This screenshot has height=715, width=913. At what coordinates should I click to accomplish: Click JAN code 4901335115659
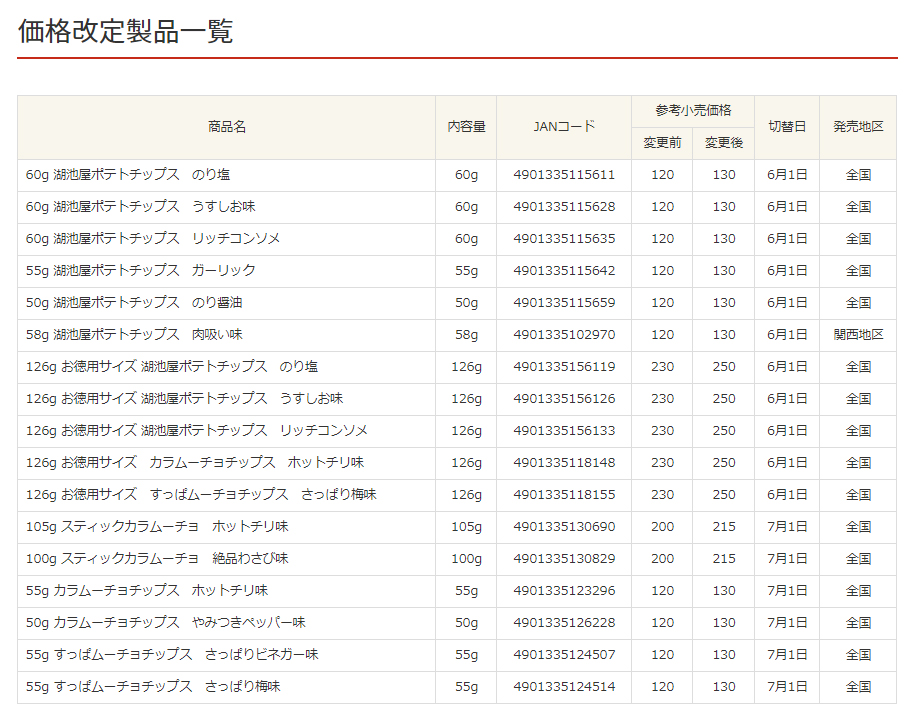[x=564, y=303]
